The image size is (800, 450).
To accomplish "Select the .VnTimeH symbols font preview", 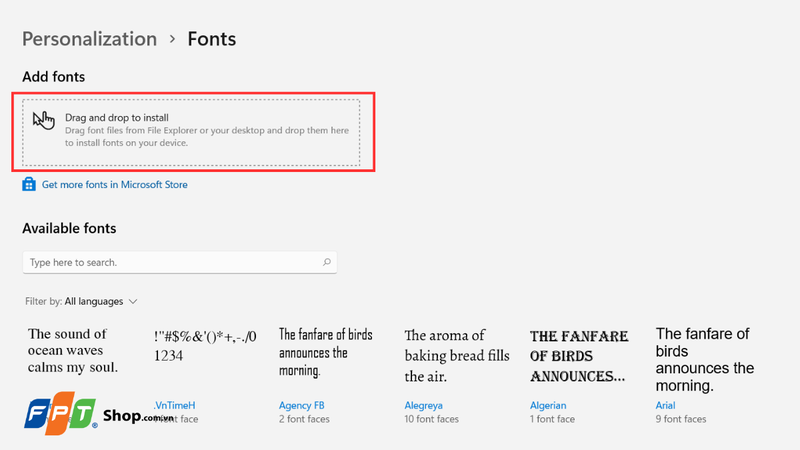I will click(x=205, y=346).
